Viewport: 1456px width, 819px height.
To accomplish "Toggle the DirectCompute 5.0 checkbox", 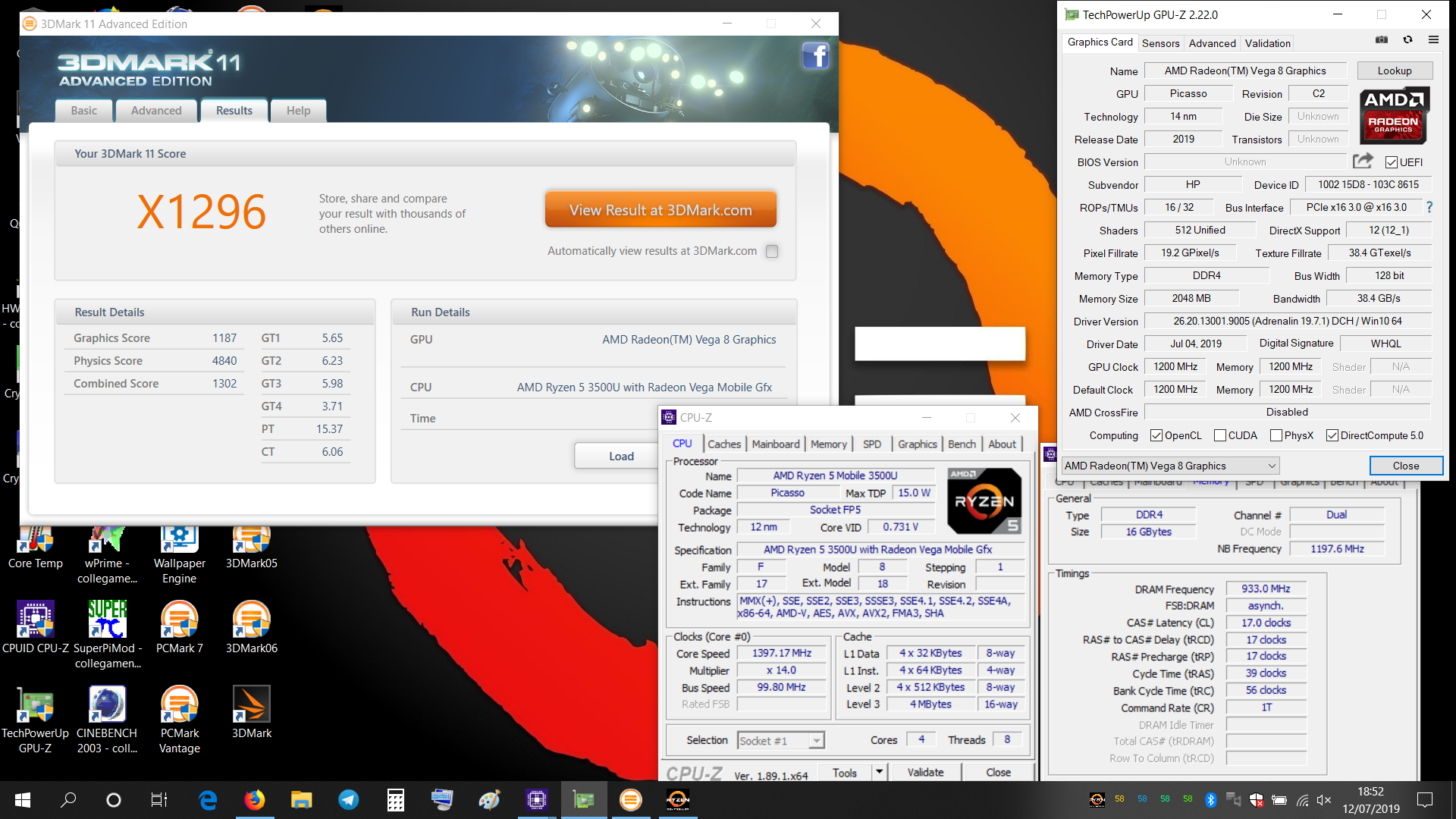I will 1332,435.
